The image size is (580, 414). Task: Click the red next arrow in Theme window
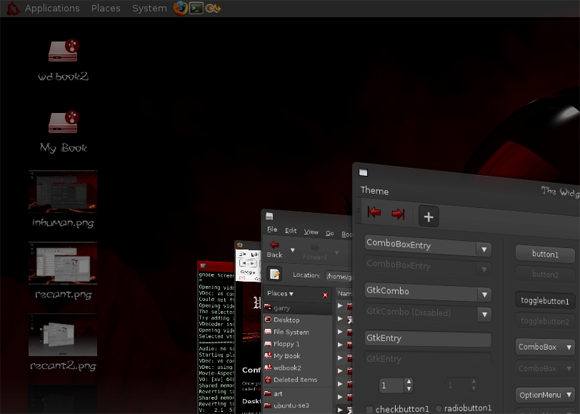398,214
